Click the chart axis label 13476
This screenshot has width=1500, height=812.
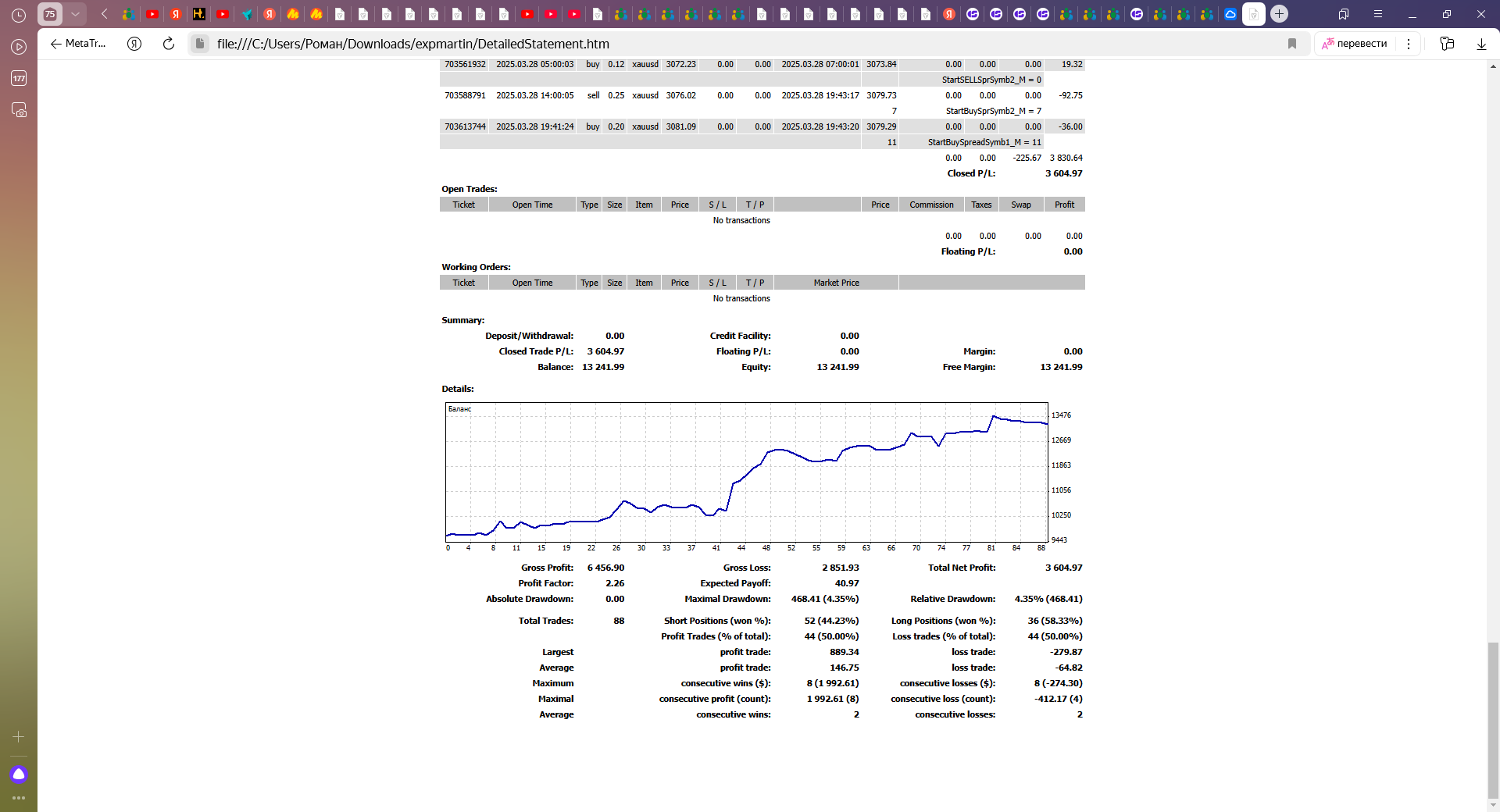coord(1061,415)
